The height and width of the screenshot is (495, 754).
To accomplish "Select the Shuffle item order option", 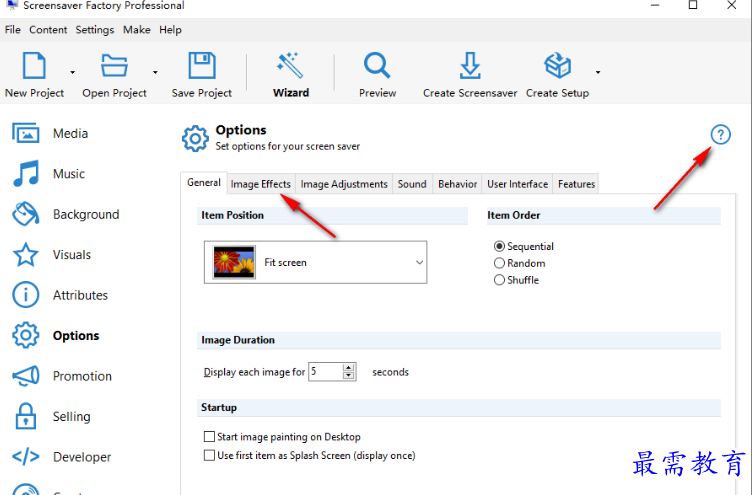I will click(500, 280).
